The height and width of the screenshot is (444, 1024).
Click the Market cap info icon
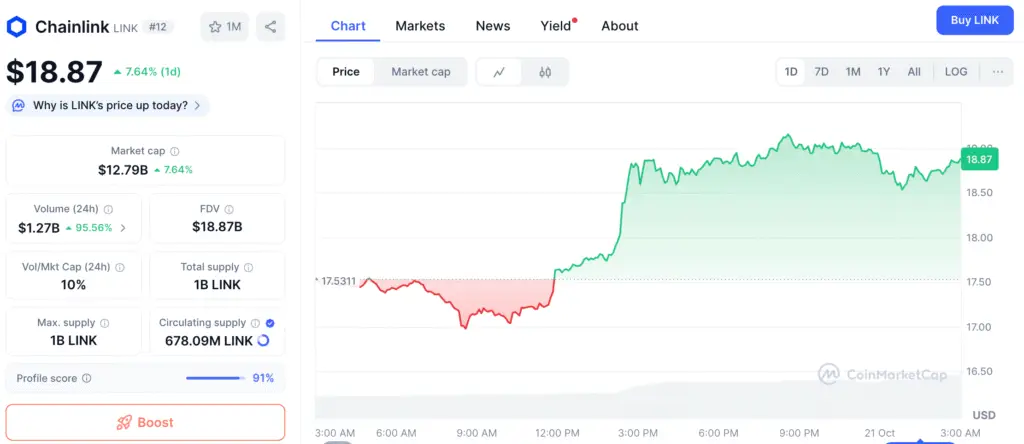click(x=175, y=151)
